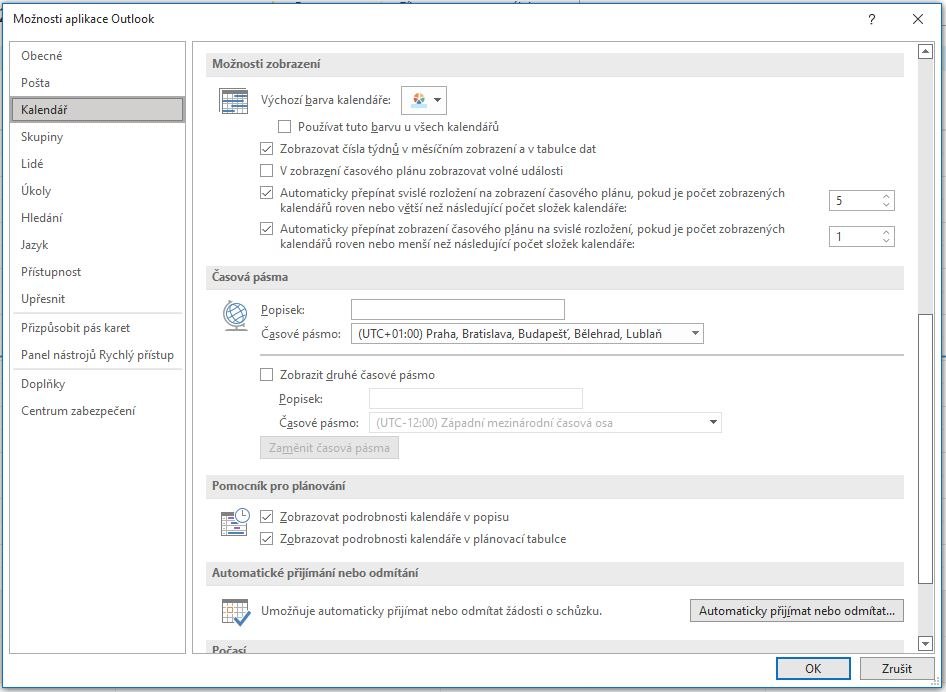Click the second time zone Popisek field

[x=476, y=399]
